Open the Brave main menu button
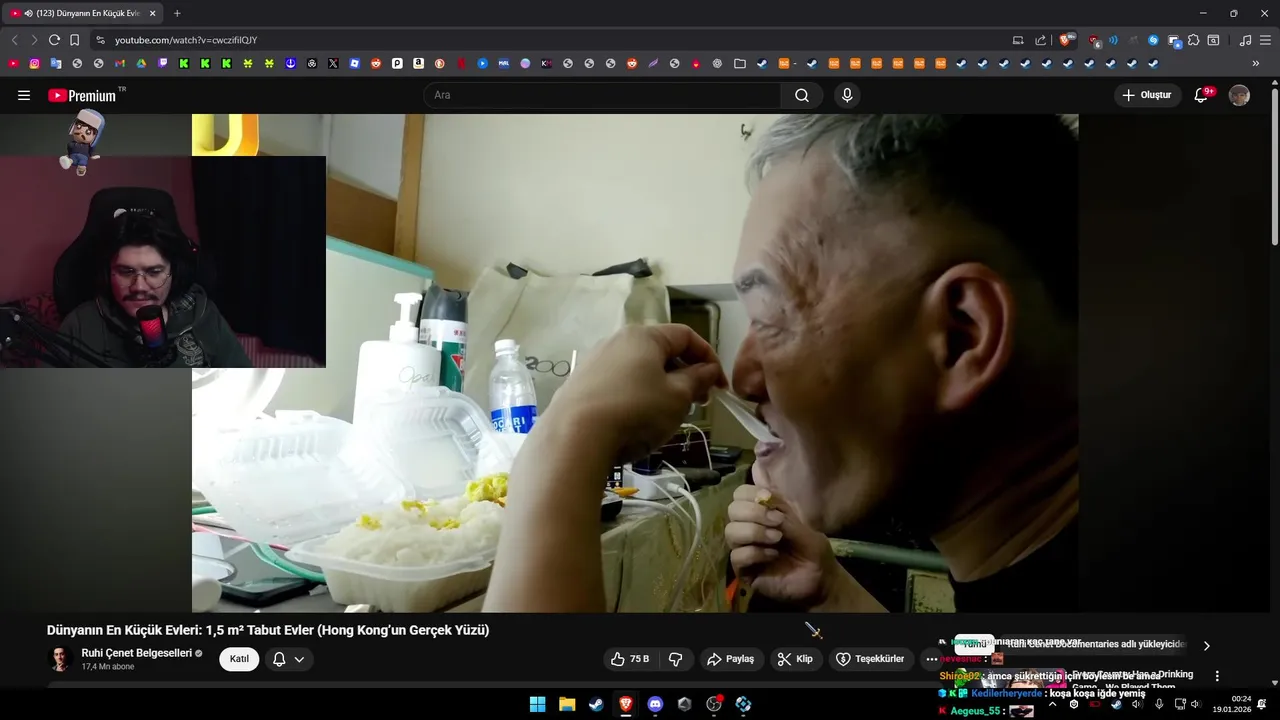 click(1266, 40)
